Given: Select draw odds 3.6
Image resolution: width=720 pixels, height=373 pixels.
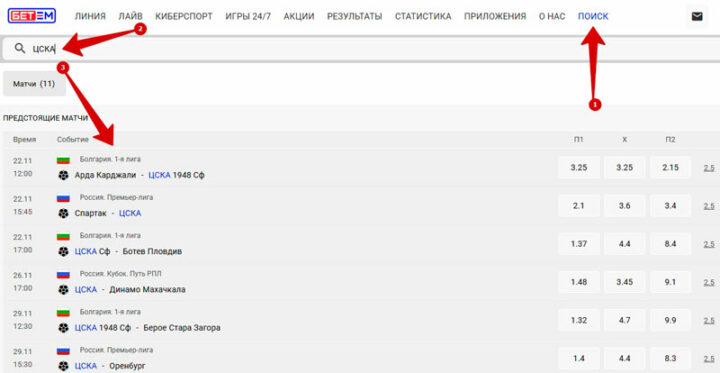Looking at the screenshot, I should tap(624, 205).
